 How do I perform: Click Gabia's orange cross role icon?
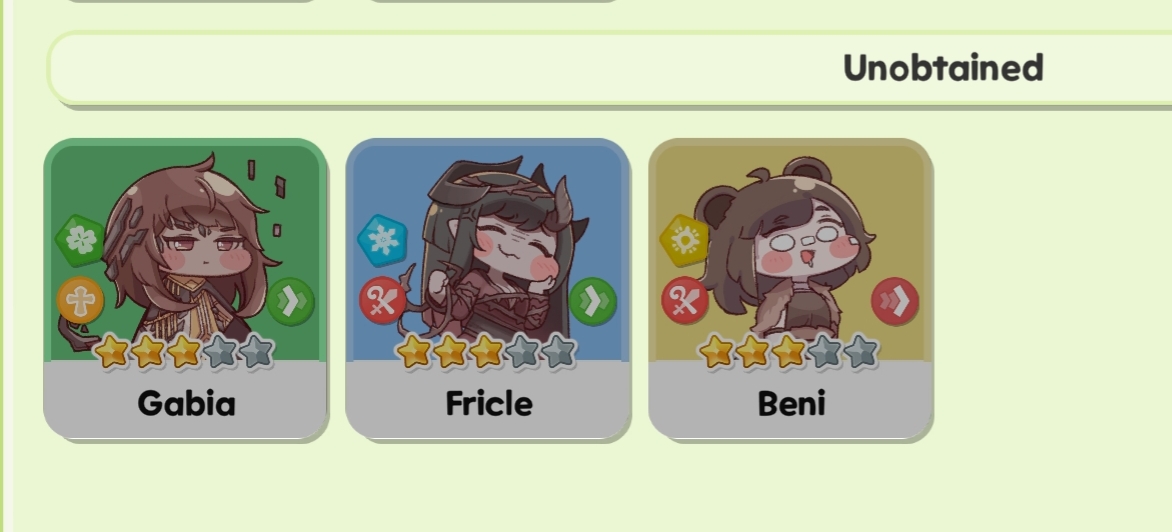(x=80, y=300)
